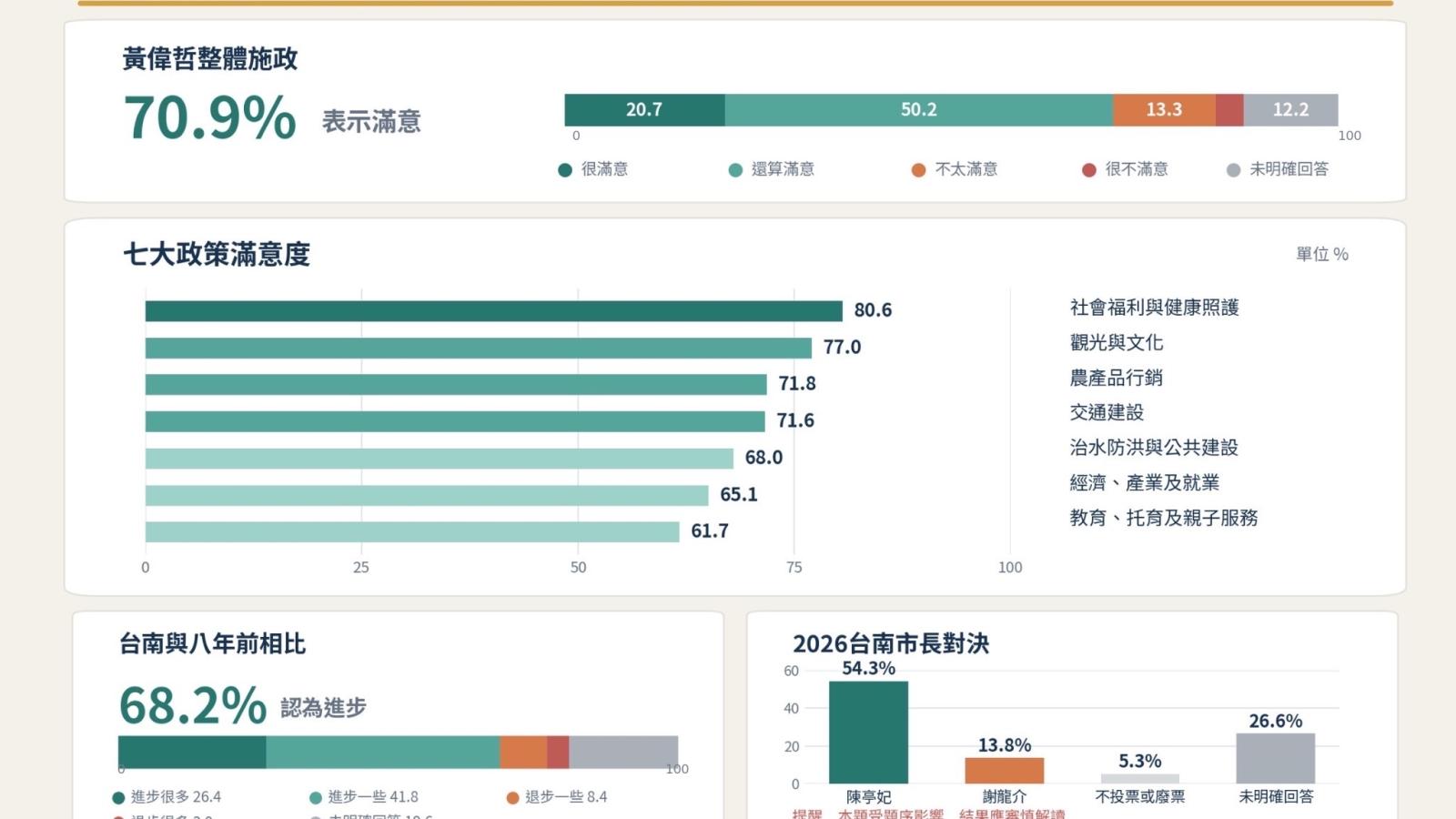Screen dimensions: 1456x819
Task: Click the 退步一些 8.4 legend dot
Action: (513, 798)
